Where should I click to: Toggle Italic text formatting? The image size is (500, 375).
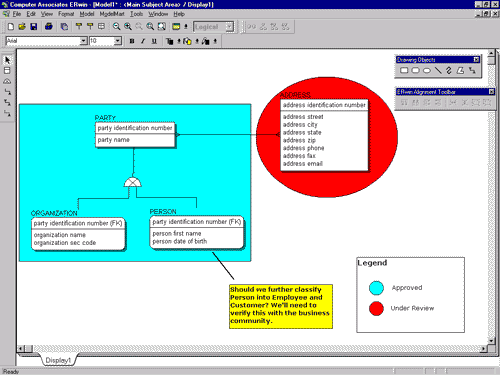coord(143,41)
